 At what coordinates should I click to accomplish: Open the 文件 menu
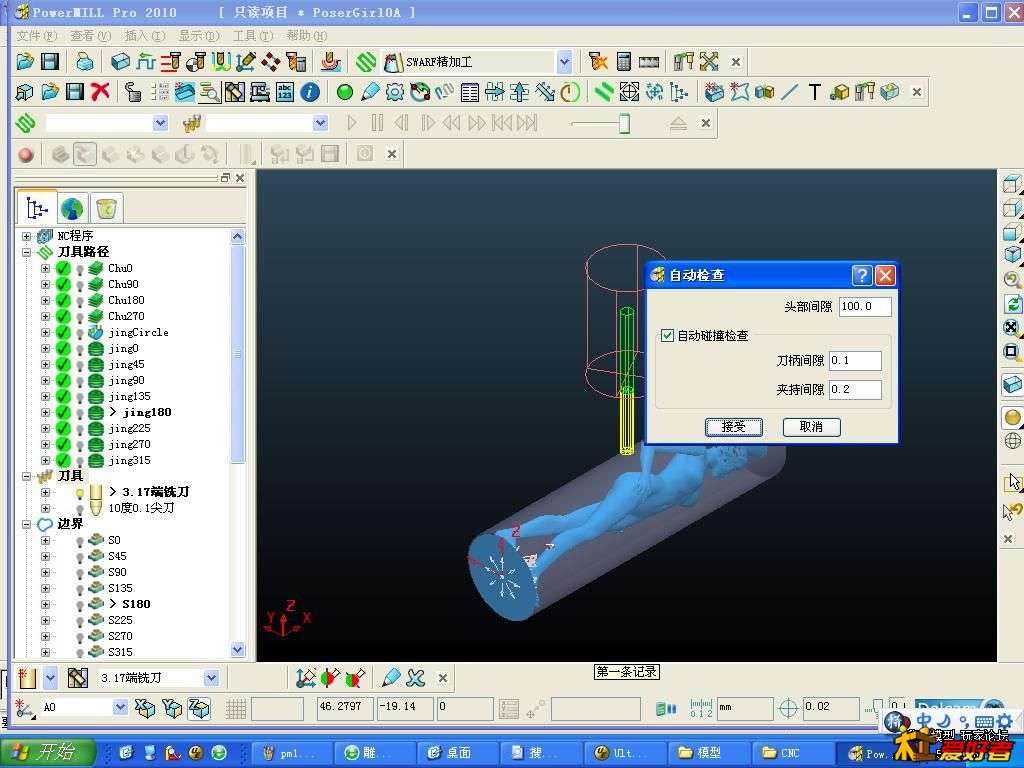coord(37,35)
